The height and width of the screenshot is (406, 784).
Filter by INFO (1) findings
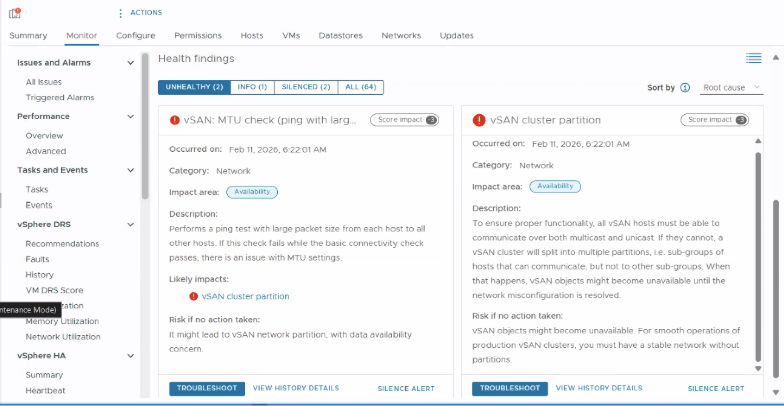[252, 87]
